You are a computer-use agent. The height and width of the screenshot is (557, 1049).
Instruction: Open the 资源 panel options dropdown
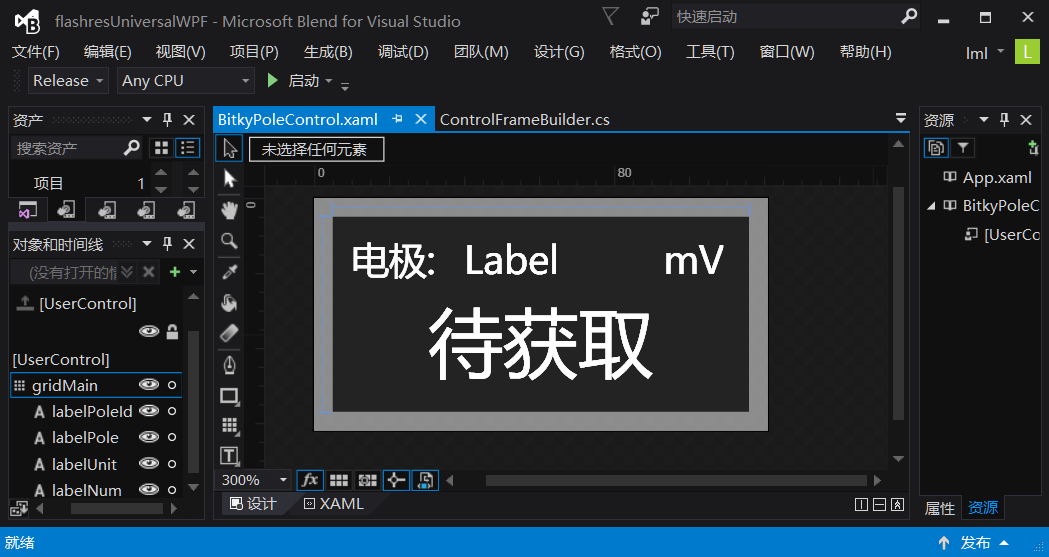tap(983, 120)
